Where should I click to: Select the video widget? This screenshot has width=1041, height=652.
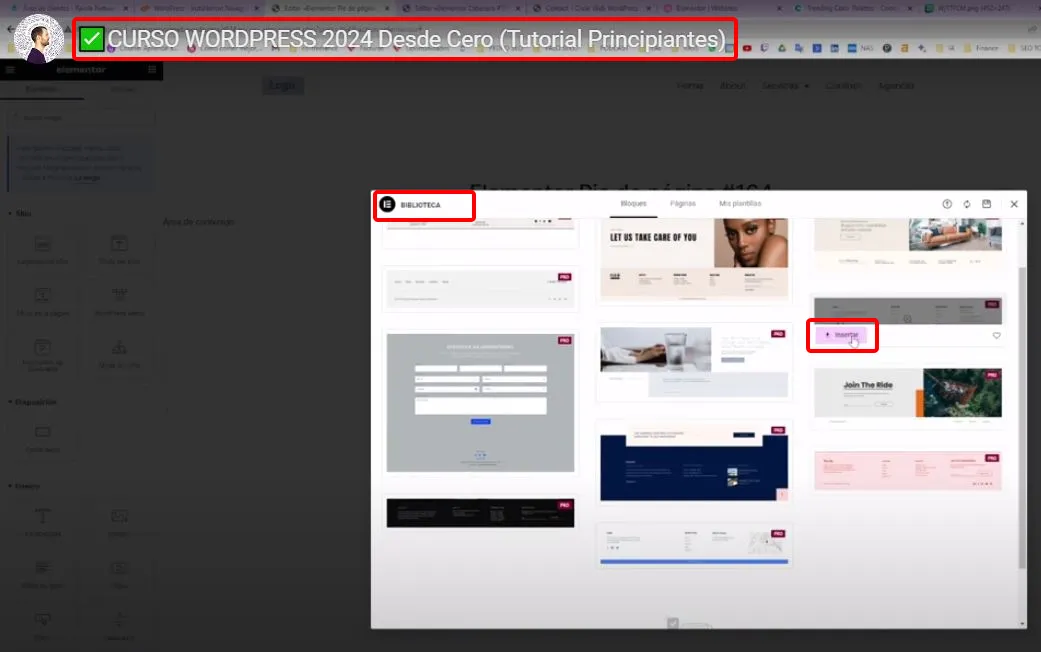pyautogui.click(x=120, y=574)
